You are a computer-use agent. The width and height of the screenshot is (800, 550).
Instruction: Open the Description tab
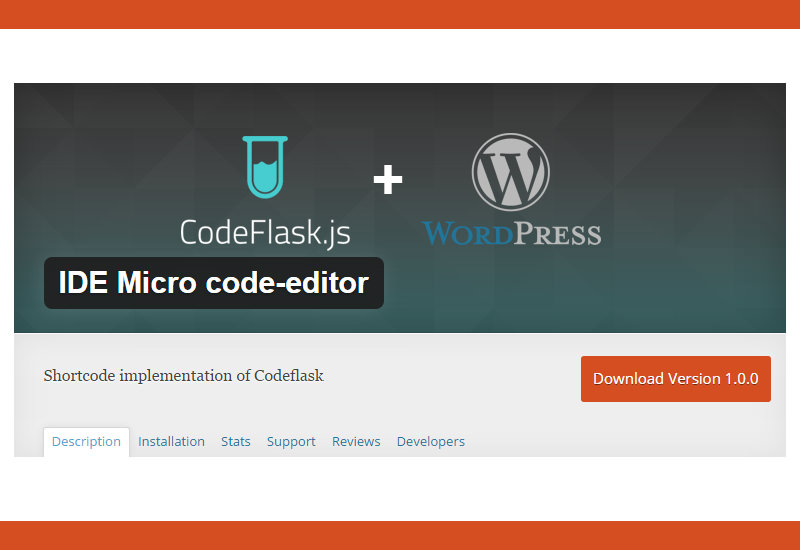click(x=86, y=442)
